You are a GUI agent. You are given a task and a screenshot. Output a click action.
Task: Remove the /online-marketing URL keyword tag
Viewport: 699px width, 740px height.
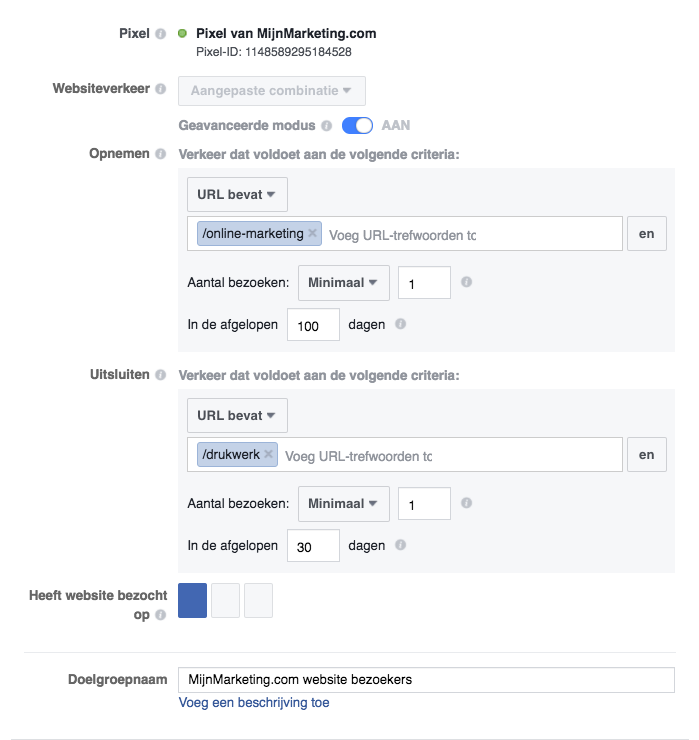click(x=312, y=233)
